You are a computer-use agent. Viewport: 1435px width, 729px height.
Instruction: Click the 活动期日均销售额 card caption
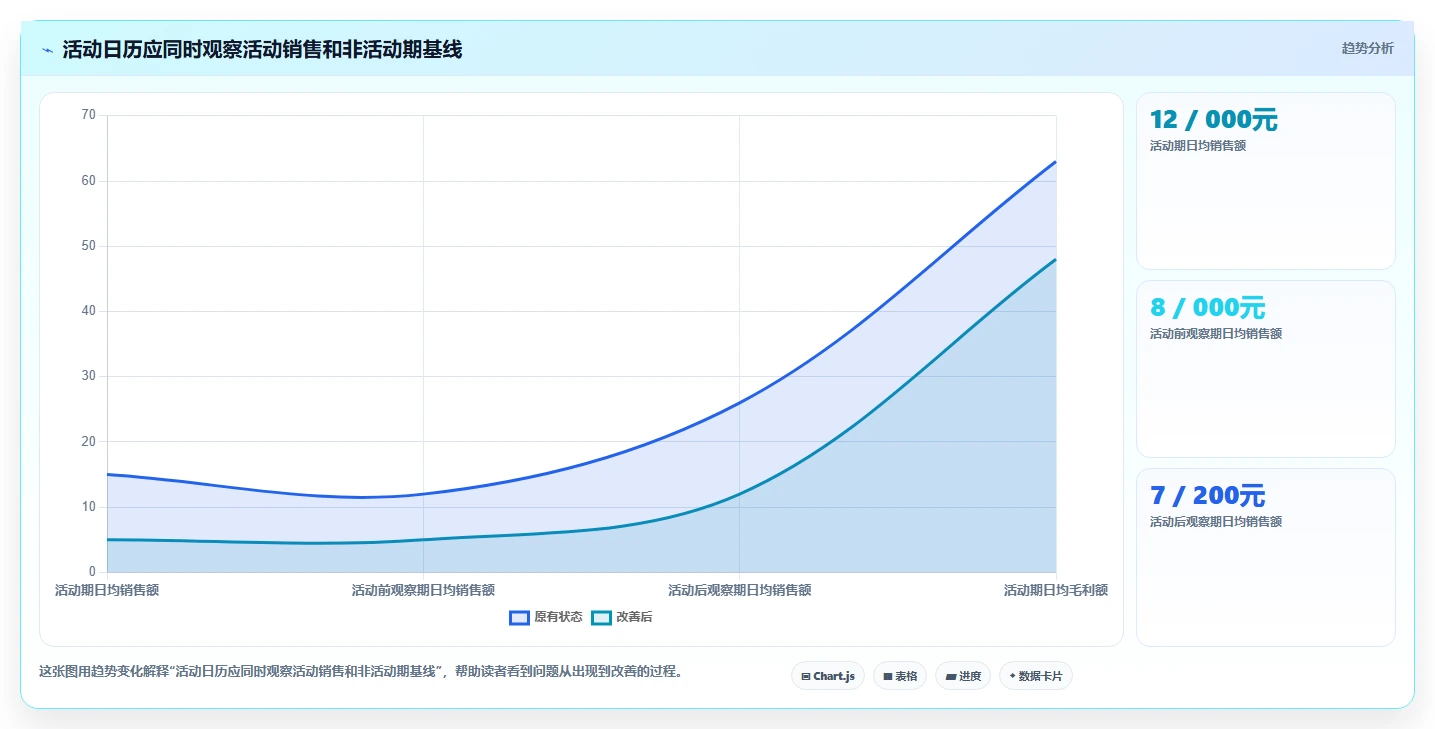point(1198,146)
